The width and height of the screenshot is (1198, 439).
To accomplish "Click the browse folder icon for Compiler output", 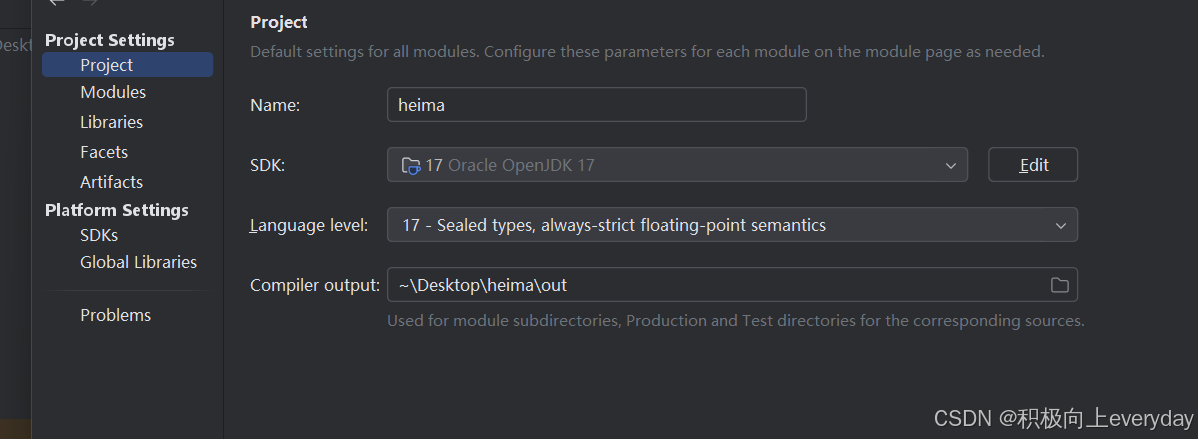I will click(x=1059, y=286).
